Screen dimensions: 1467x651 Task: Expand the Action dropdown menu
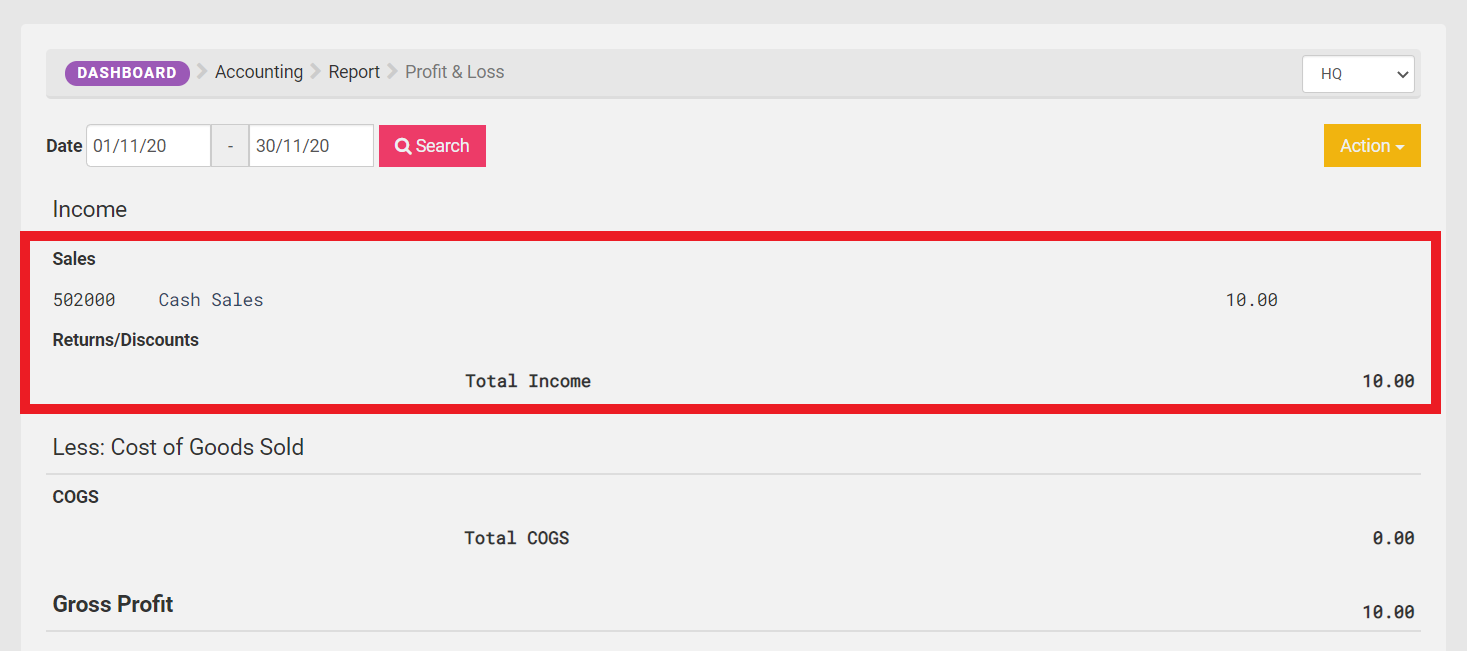pyautogui.click(x=1372, y=146)
